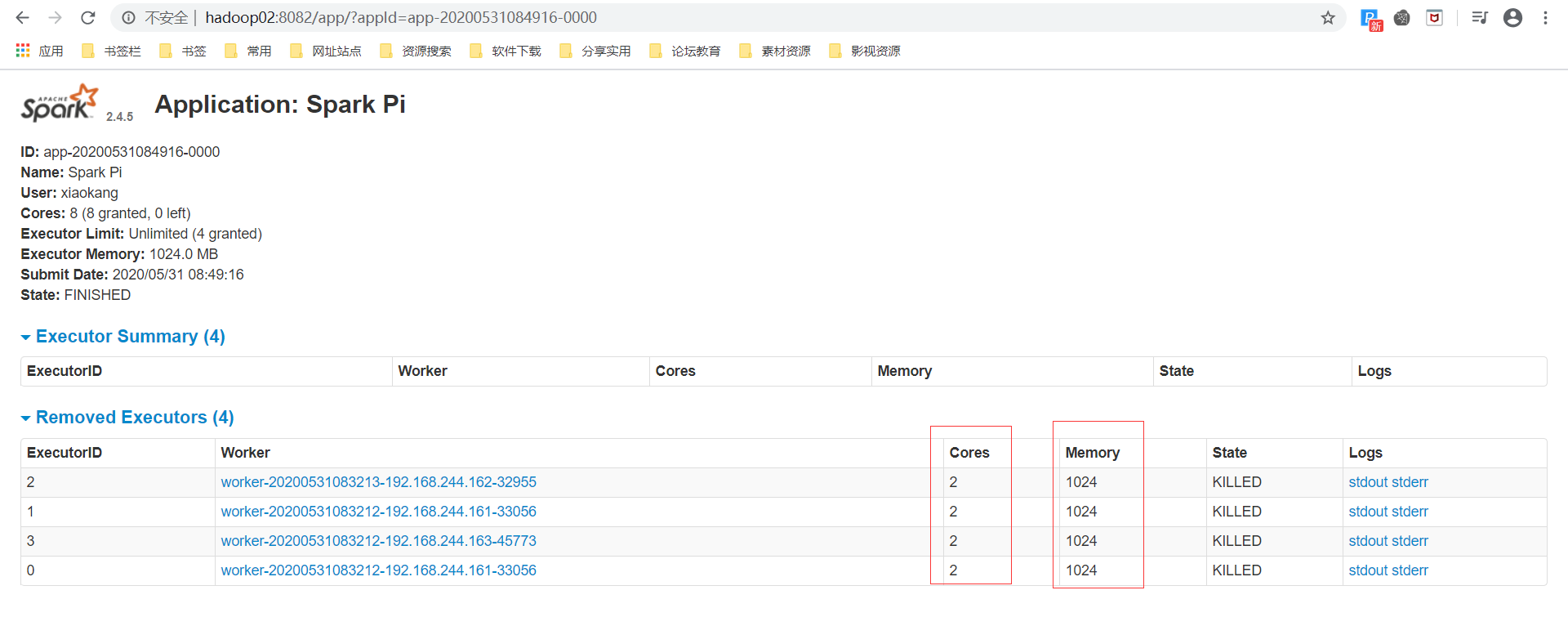Click the Apache Spark logo

[x=59, y=104]
